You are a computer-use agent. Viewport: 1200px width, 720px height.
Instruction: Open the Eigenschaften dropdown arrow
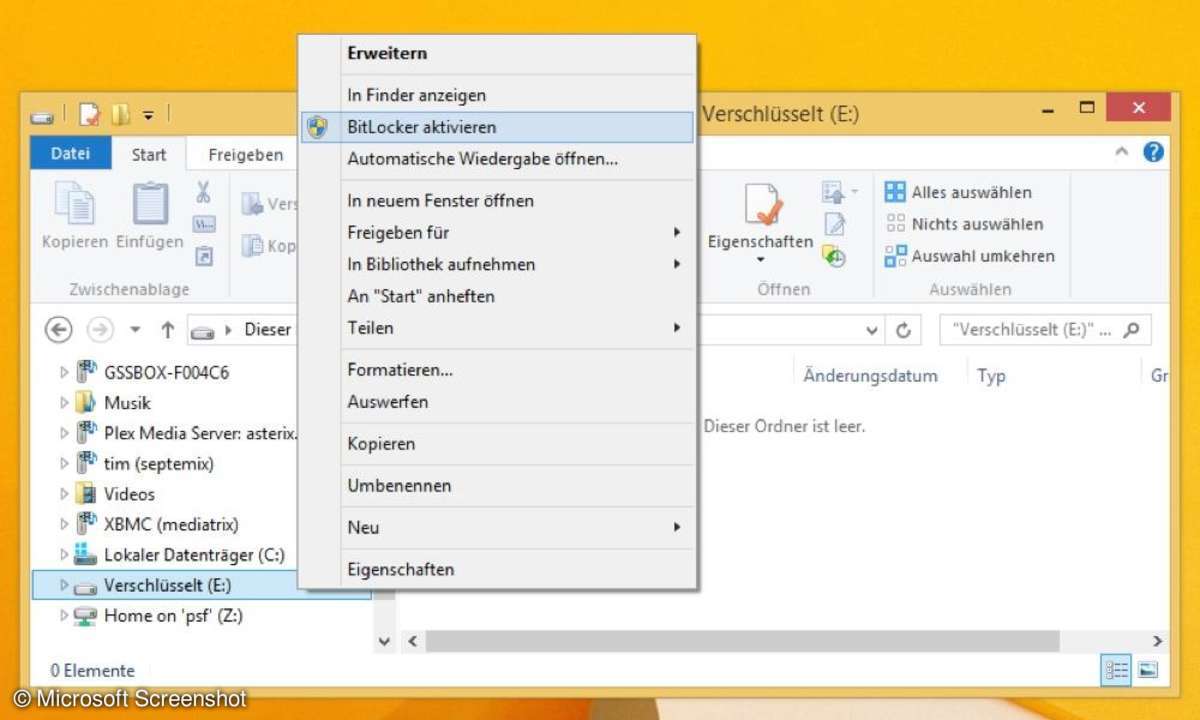[x=761, y=260]
